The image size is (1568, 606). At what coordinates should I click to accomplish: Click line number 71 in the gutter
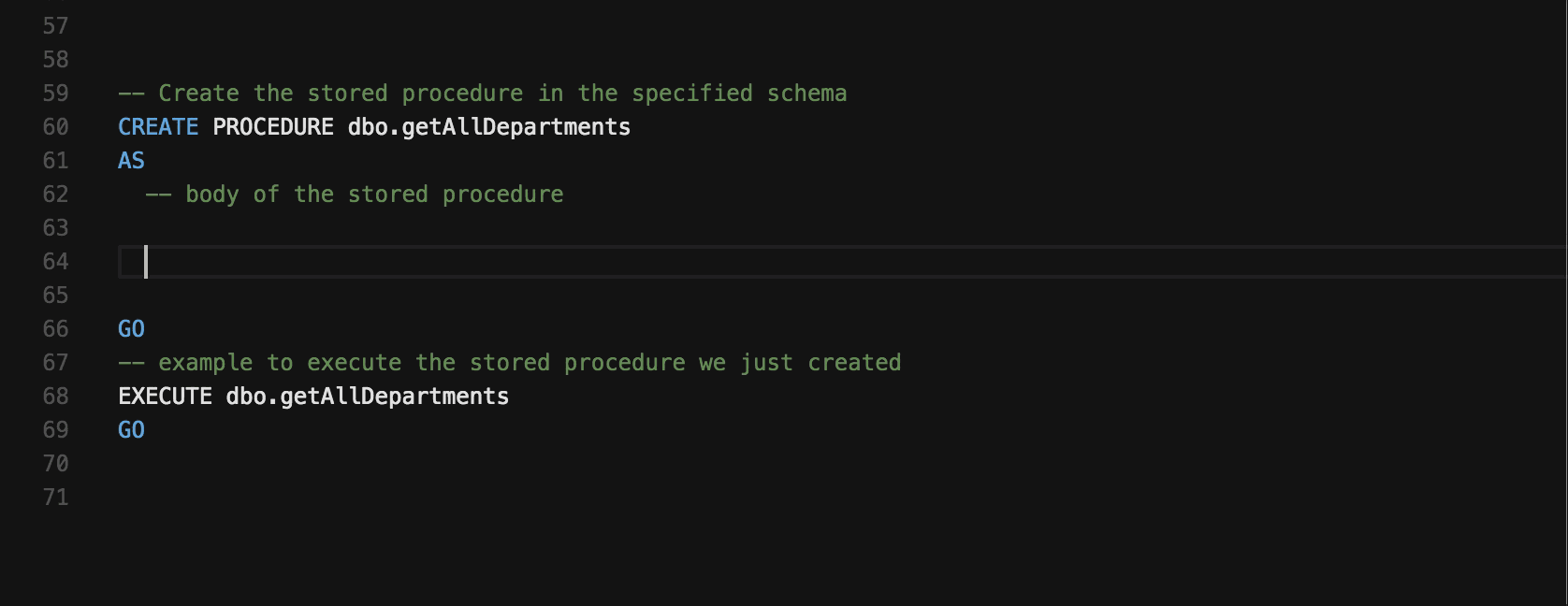[x=56, y=498]
